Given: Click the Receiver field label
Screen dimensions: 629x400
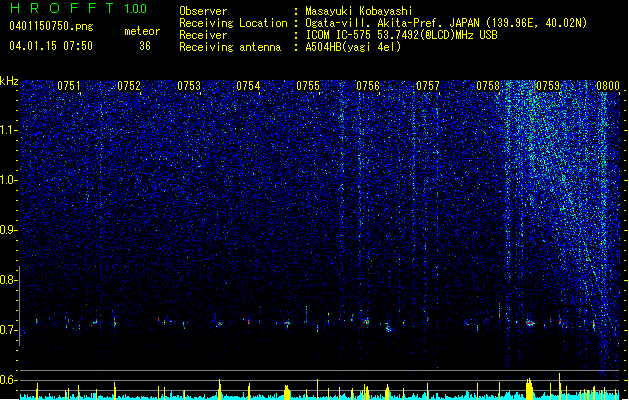Looking at the screenshot, I should (x=203, y=35).
